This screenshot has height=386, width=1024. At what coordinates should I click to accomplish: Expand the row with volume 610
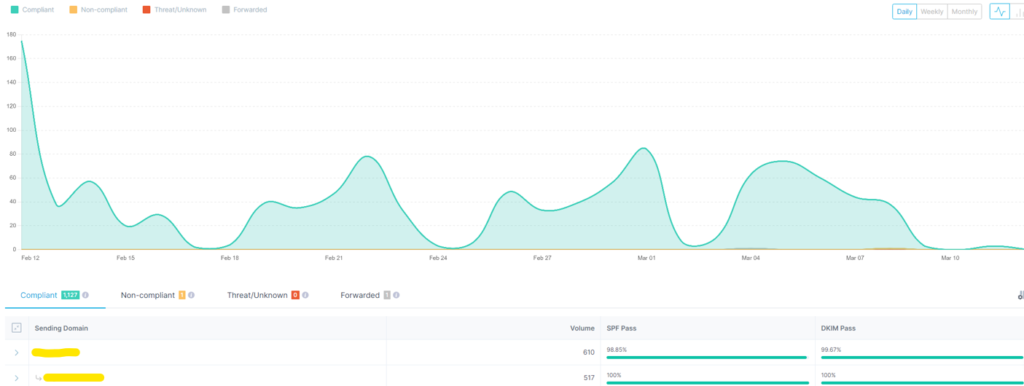pyautogui.click(x=17, y=353)
